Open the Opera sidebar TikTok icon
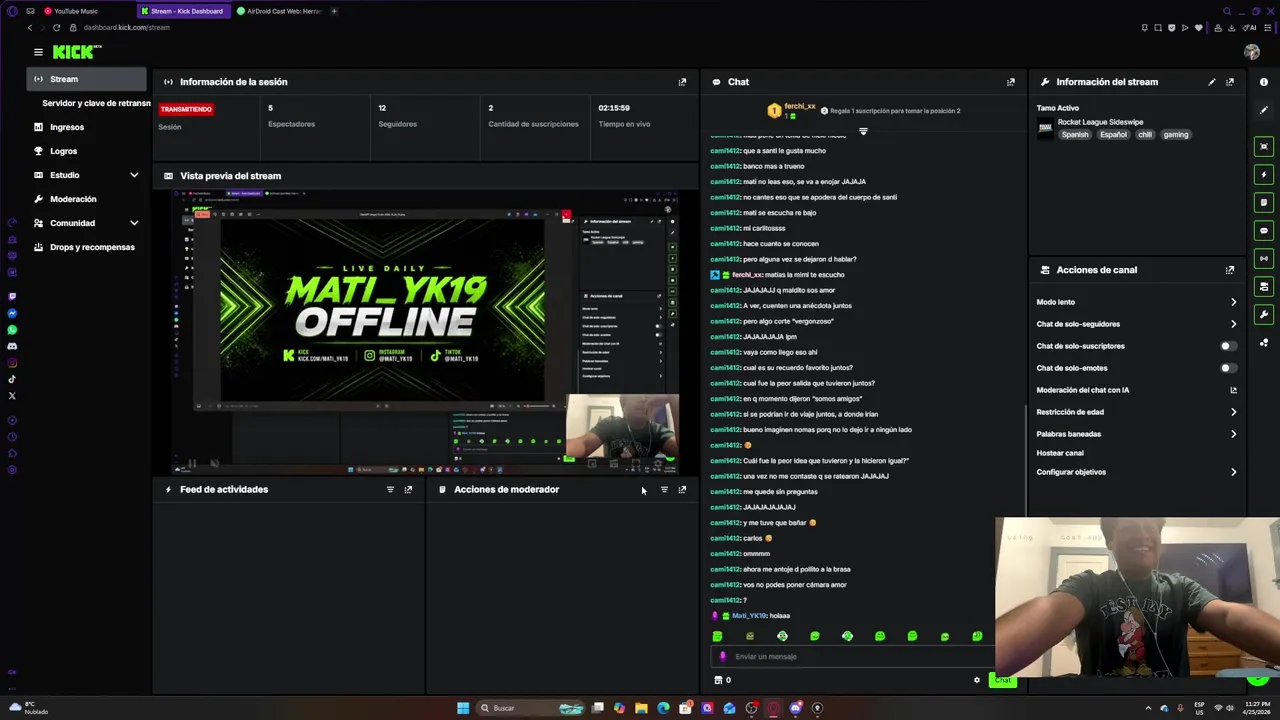 pos(12,379)
